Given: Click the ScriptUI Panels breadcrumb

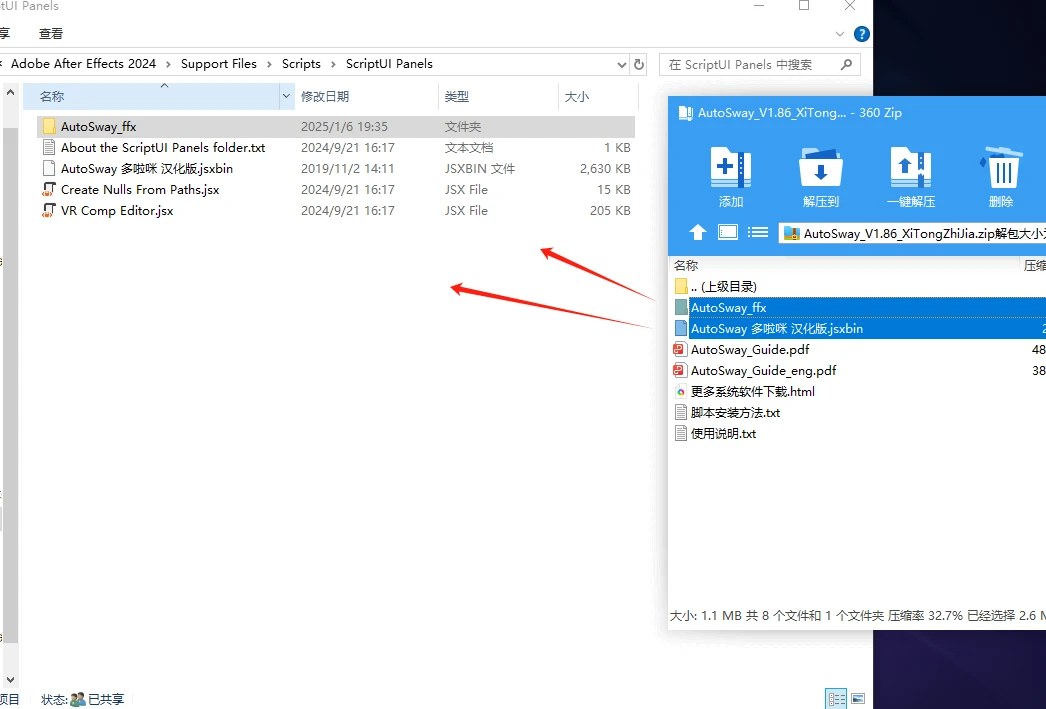Looking at the screenshot, I should point(389,64).
